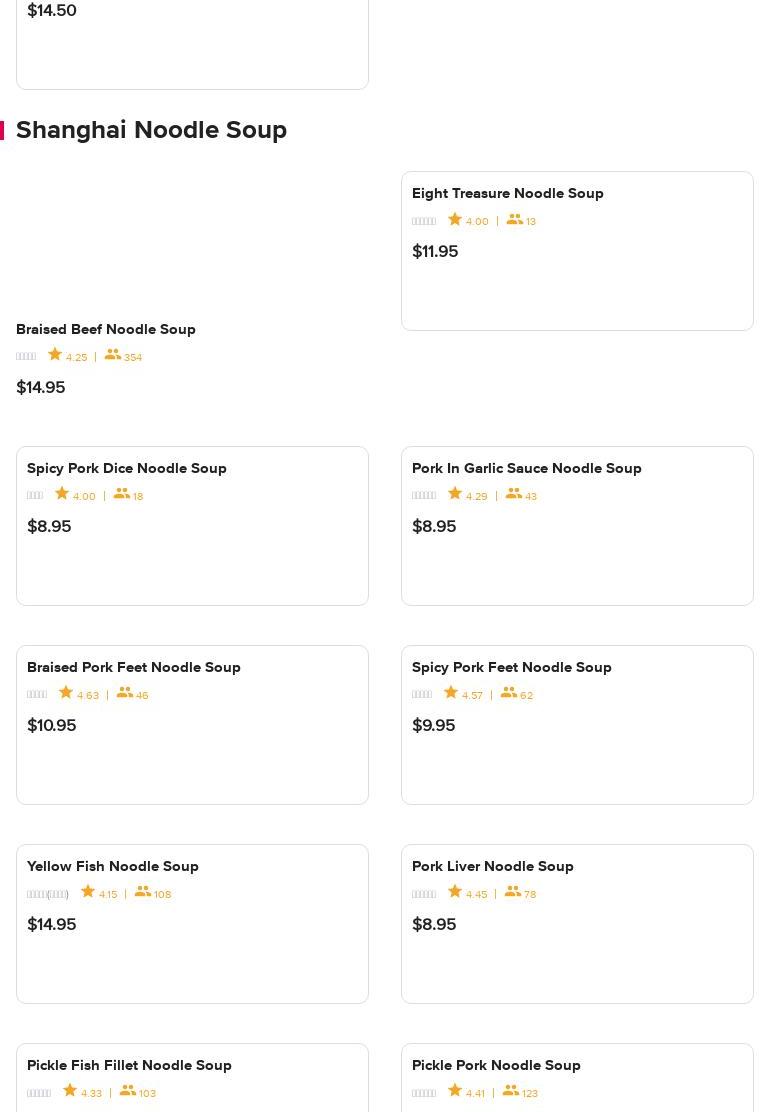Click the star icon for Yellow Fish Noodle Soup
This screenshot has height=1112, width=770.
coord(88,892)
